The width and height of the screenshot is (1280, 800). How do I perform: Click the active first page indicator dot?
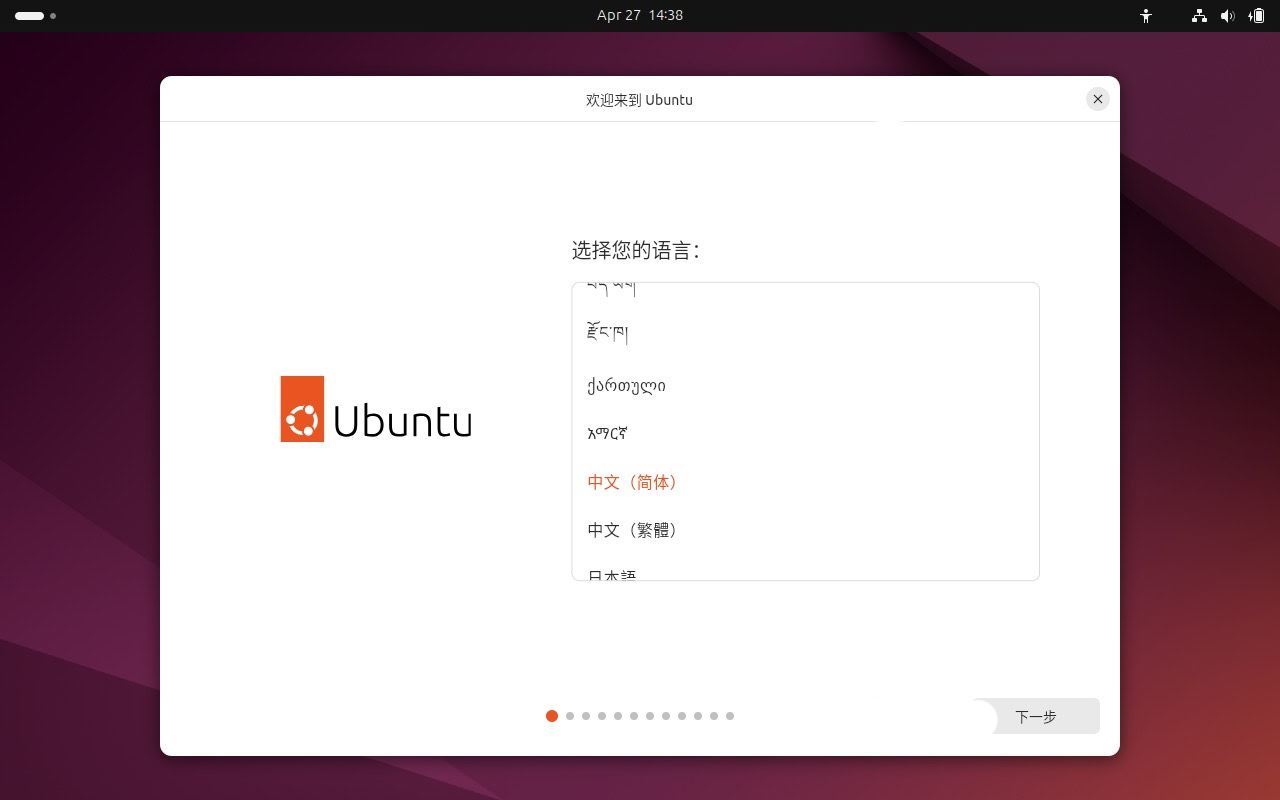tap(552, 716)
